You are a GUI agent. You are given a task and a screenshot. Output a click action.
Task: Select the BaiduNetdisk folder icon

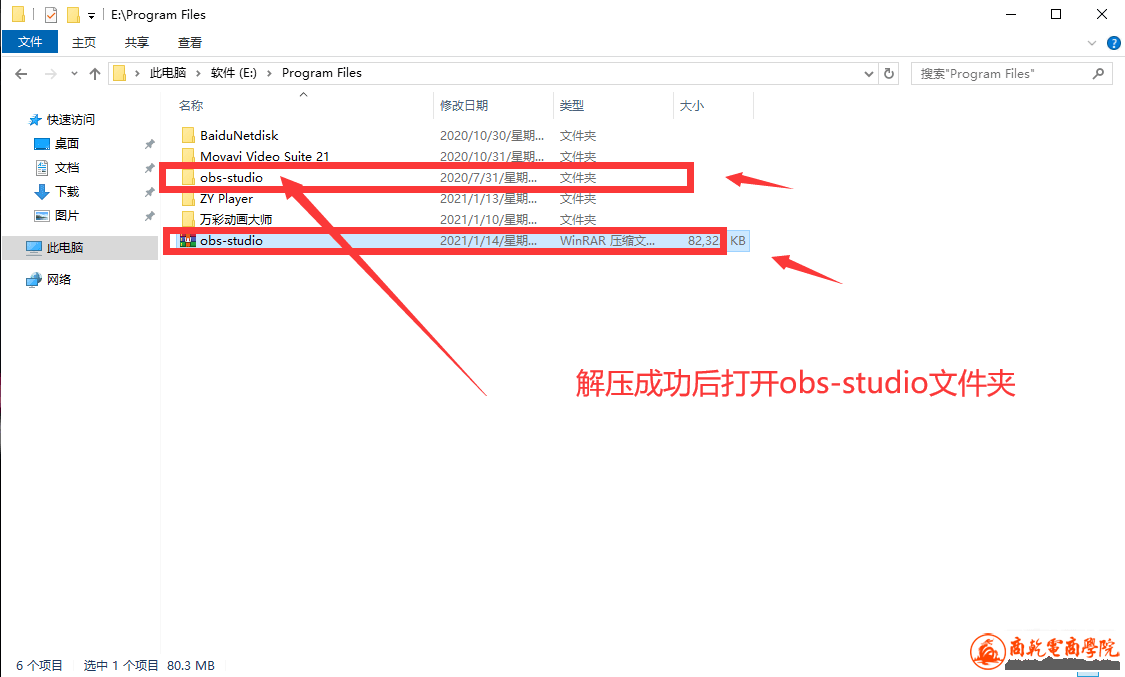(188, 135)
